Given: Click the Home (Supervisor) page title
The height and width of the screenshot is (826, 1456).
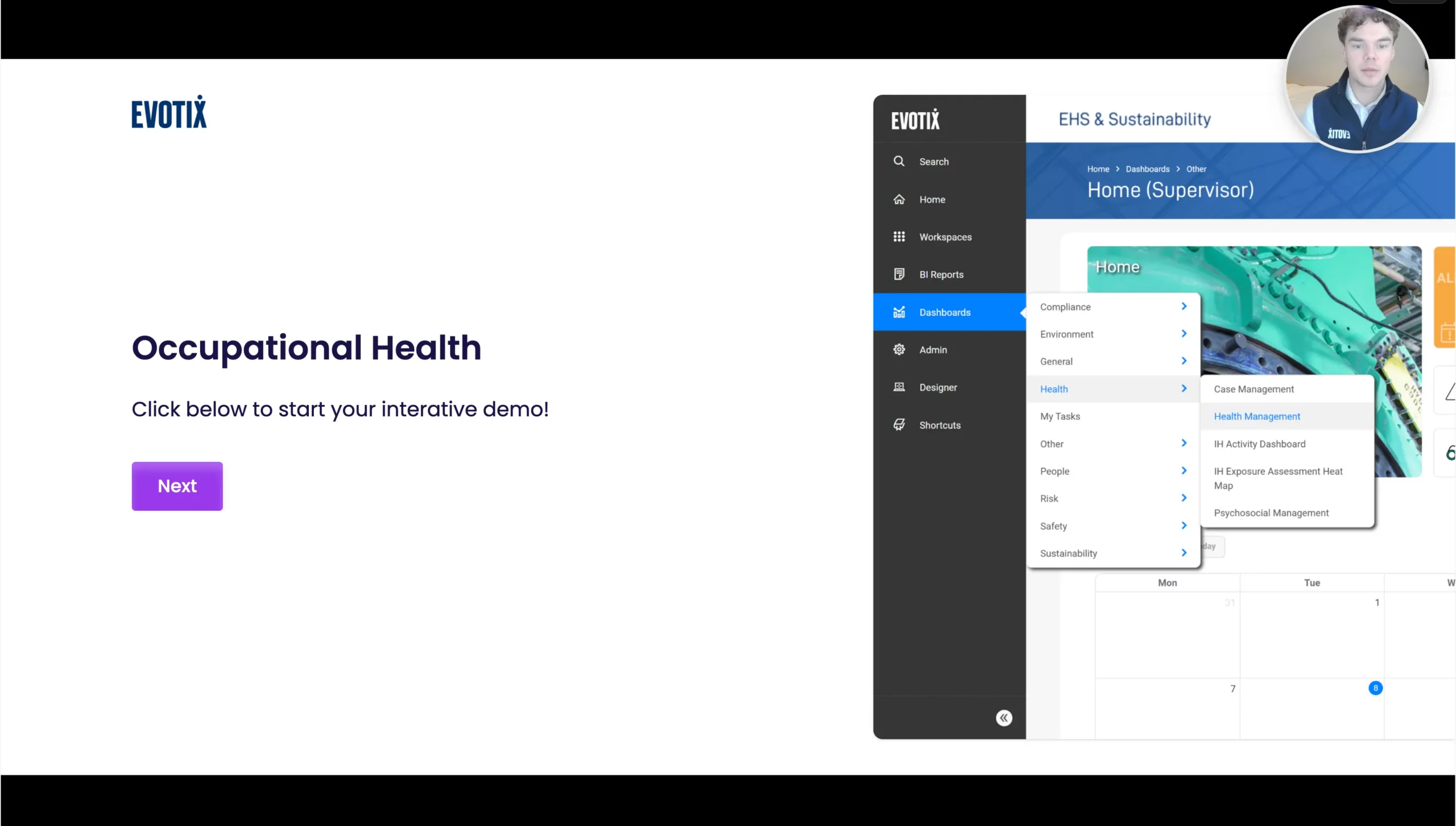Looking at the screenshot, I should (1170, 189).
